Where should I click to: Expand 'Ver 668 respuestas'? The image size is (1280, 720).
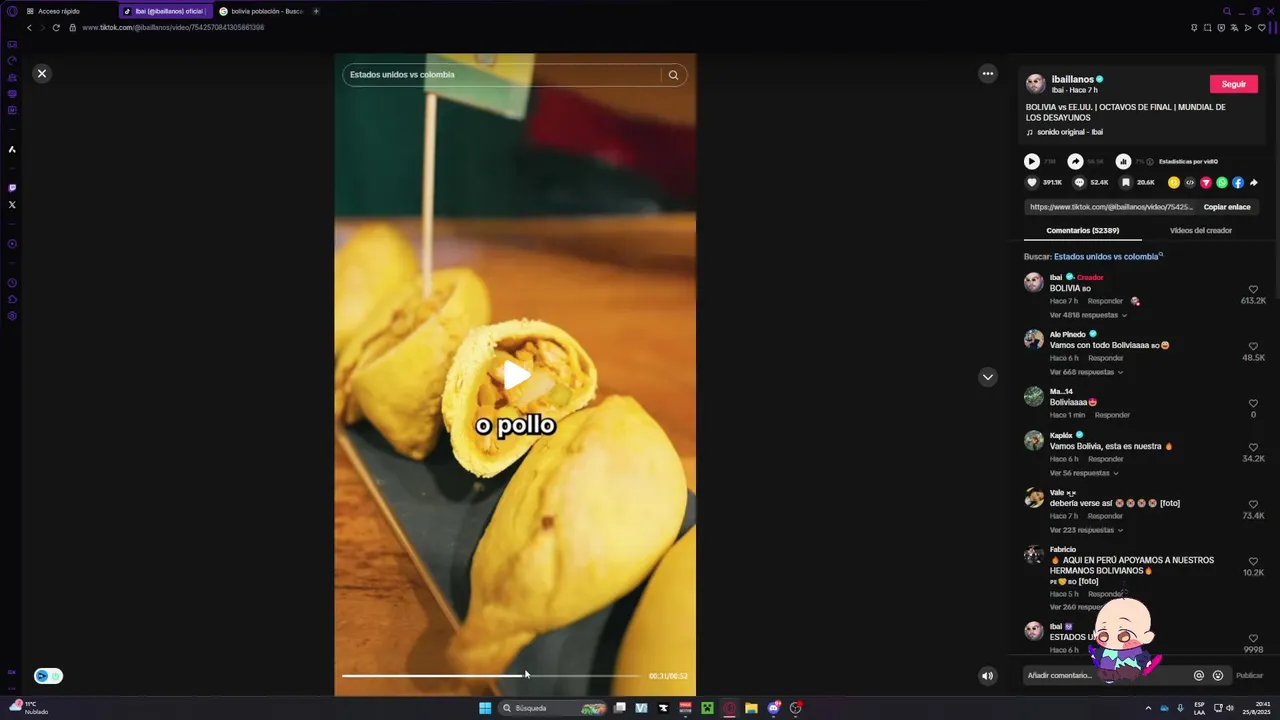(1085, 372)
